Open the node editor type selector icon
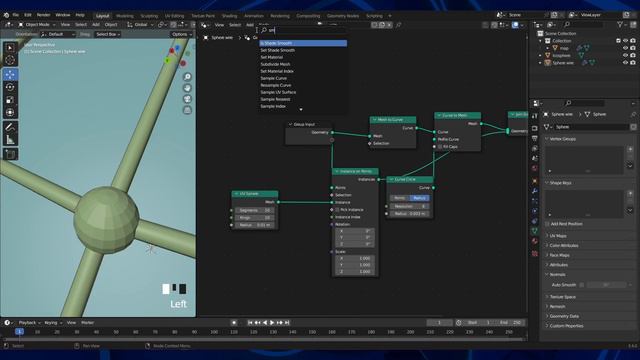This screenshot has width=640, height=360. (x=205, y=25)
